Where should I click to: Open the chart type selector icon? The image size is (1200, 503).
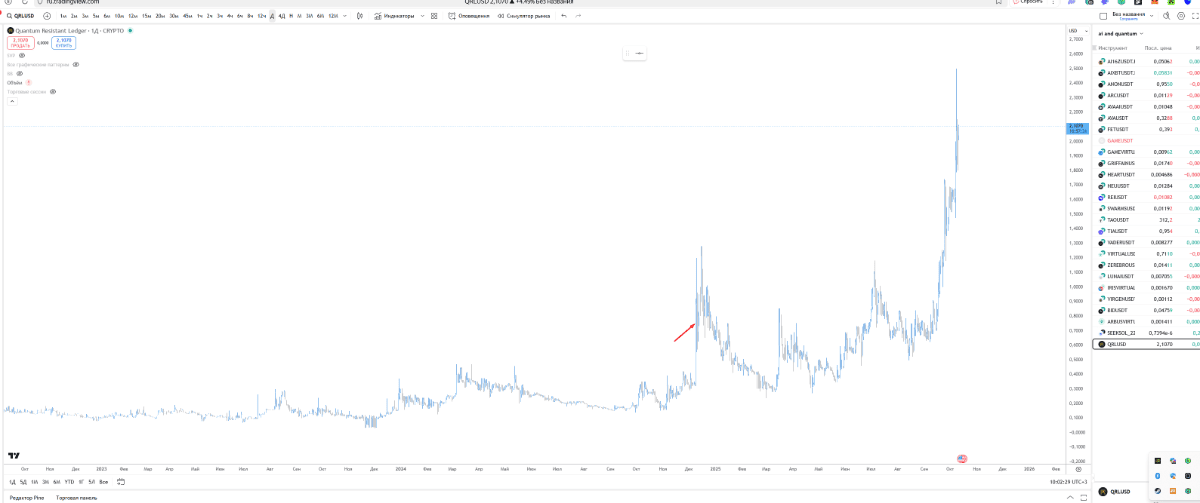tap(355, 16)
